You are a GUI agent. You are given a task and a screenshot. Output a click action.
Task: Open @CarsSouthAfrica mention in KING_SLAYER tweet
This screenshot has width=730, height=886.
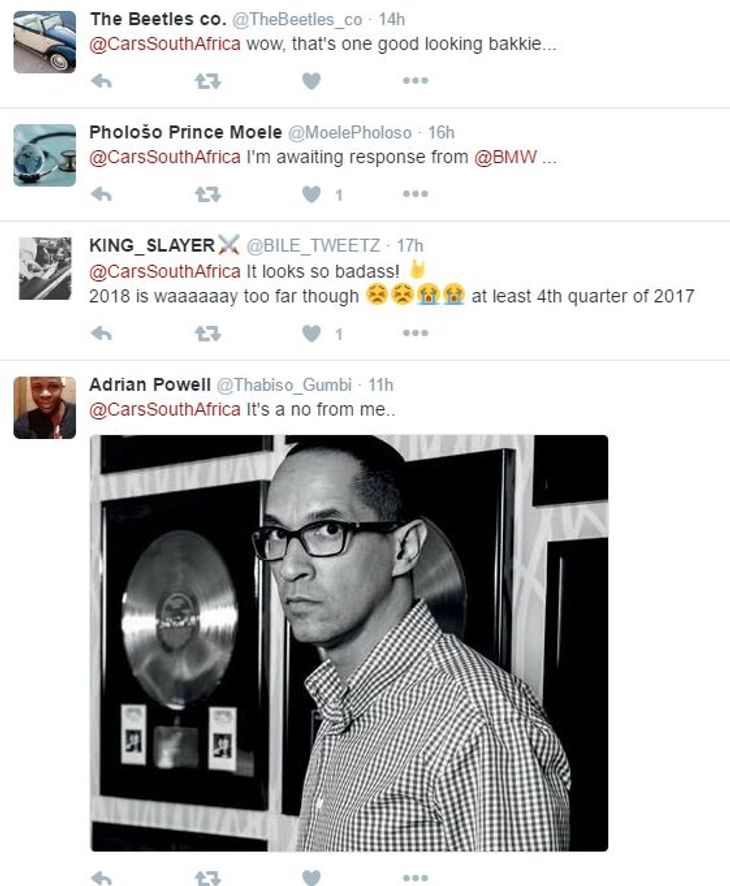pyautogui.click(x=165, y=271)
